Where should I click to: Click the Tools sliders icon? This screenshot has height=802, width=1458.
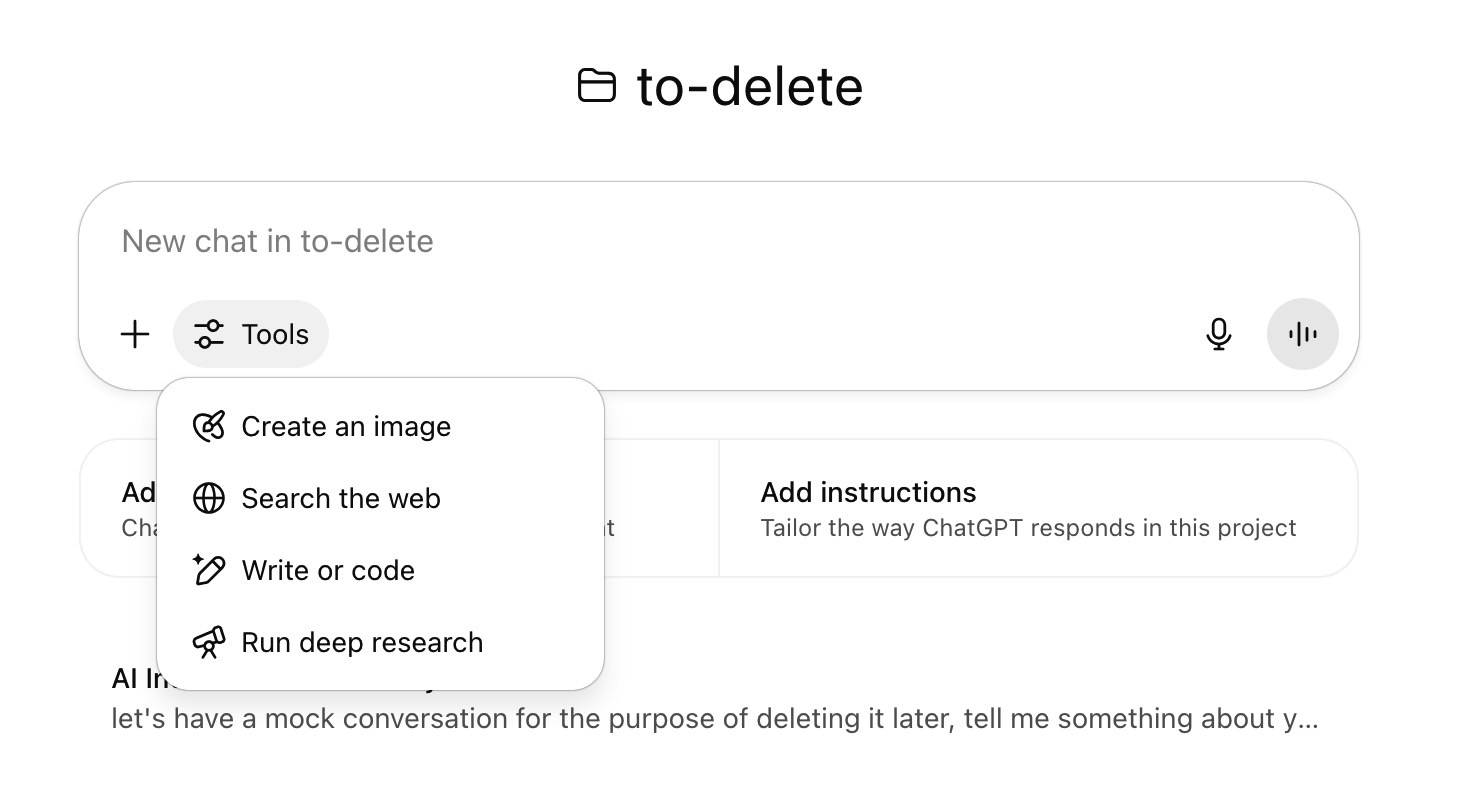click(209, 334)
